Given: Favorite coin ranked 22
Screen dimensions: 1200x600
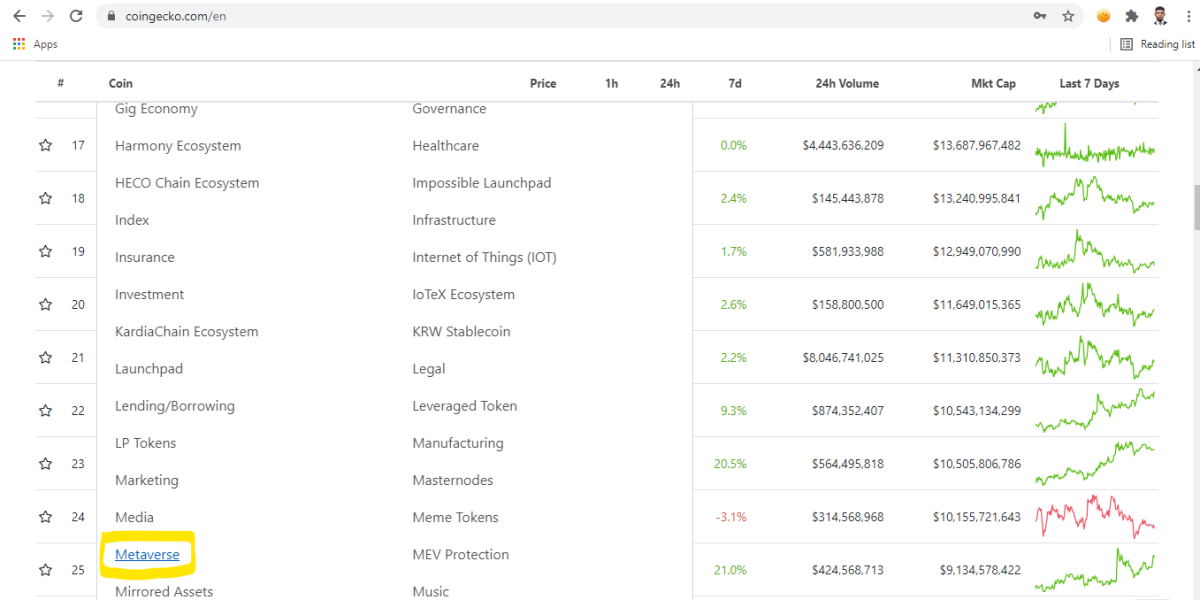Looking at the screenshot, I should point(45,410).
